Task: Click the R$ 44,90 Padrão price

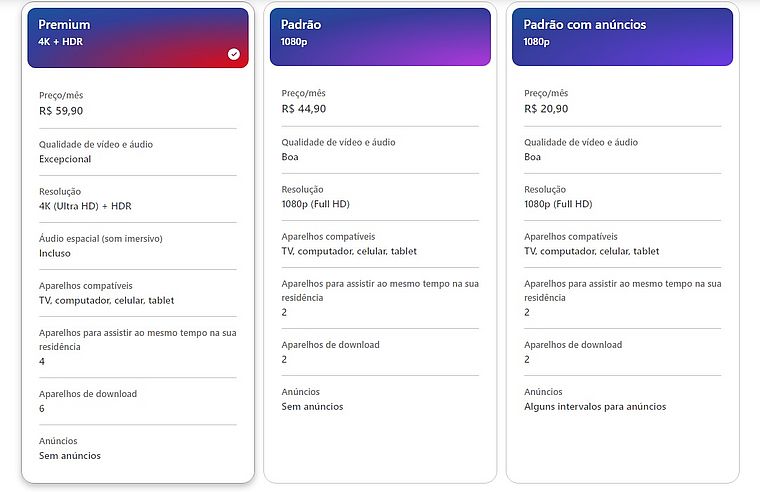Action: point(304,109)
